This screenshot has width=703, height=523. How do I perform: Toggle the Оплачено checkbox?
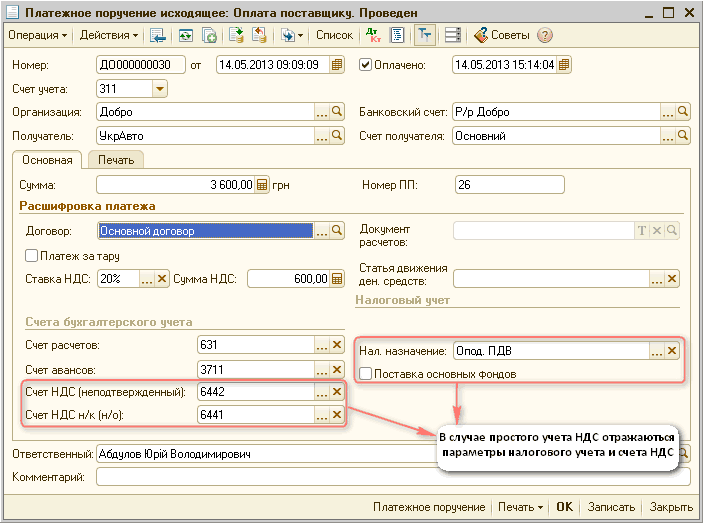(x=365, y=66)
